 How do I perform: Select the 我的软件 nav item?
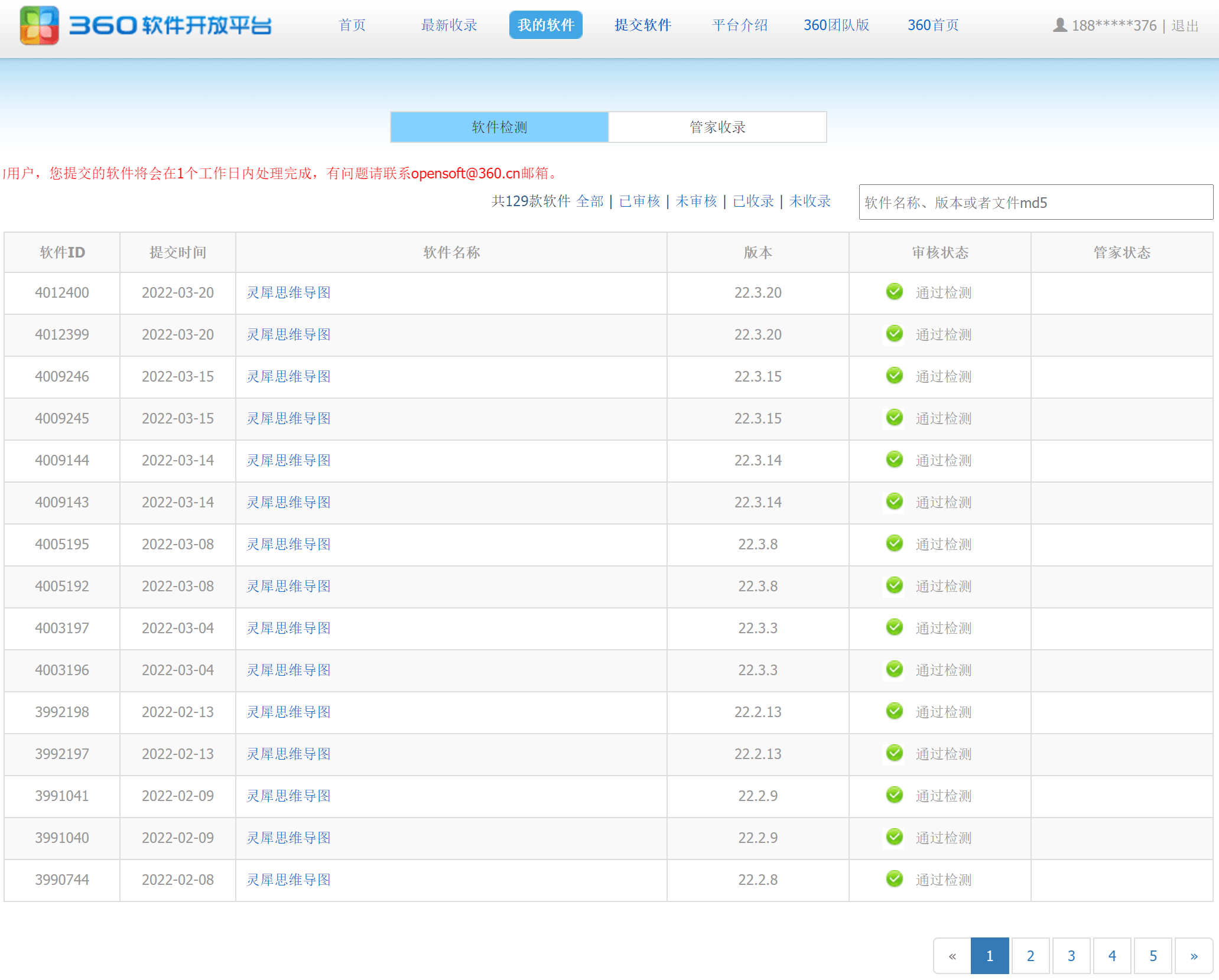coord(546,25)
